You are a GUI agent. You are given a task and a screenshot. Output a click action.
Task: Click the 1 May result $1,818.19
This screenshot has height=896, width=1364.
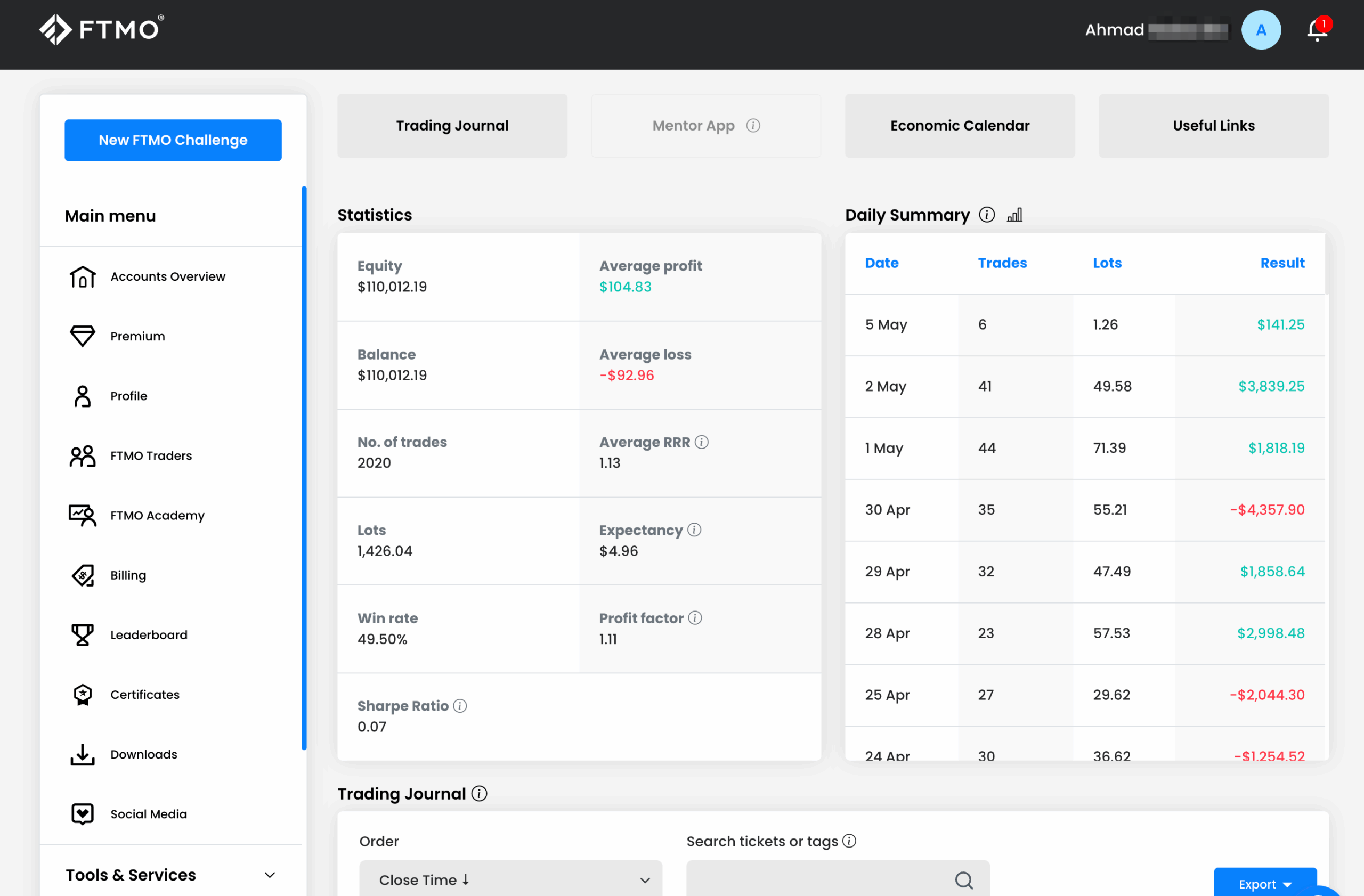(x=1276, y=448)
